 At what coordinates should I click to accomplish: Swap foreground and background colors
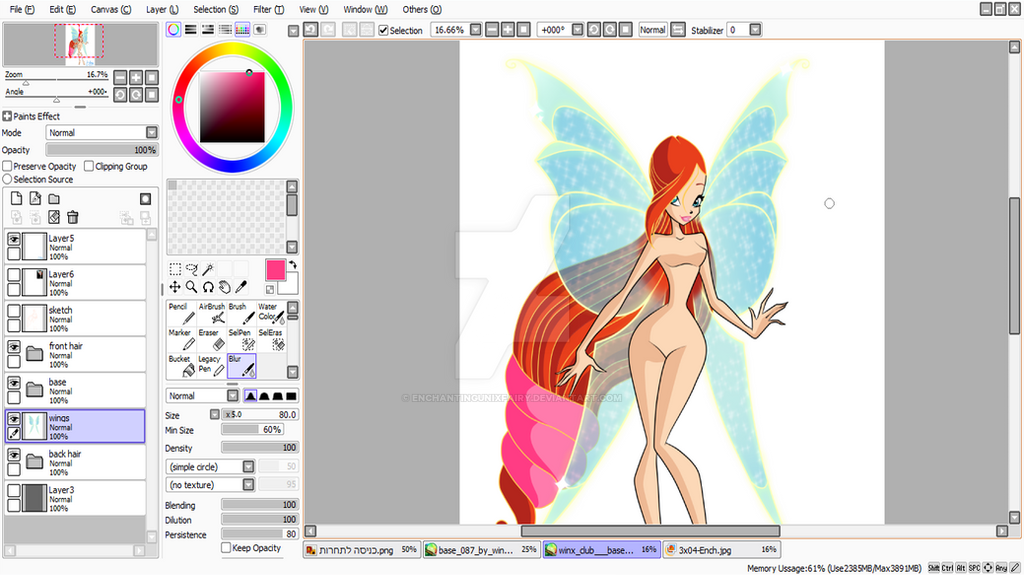(x=293, y=265)
